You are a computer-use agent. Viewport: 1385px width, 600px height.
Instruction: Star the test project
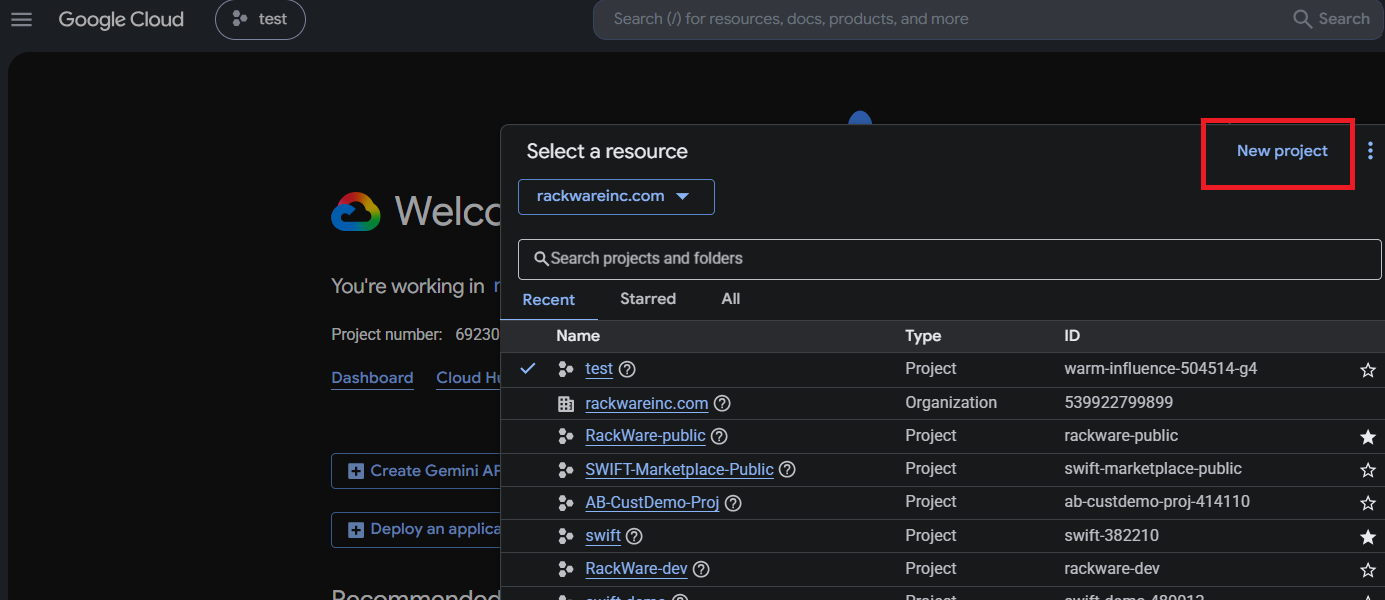[x=1368, y=370]
